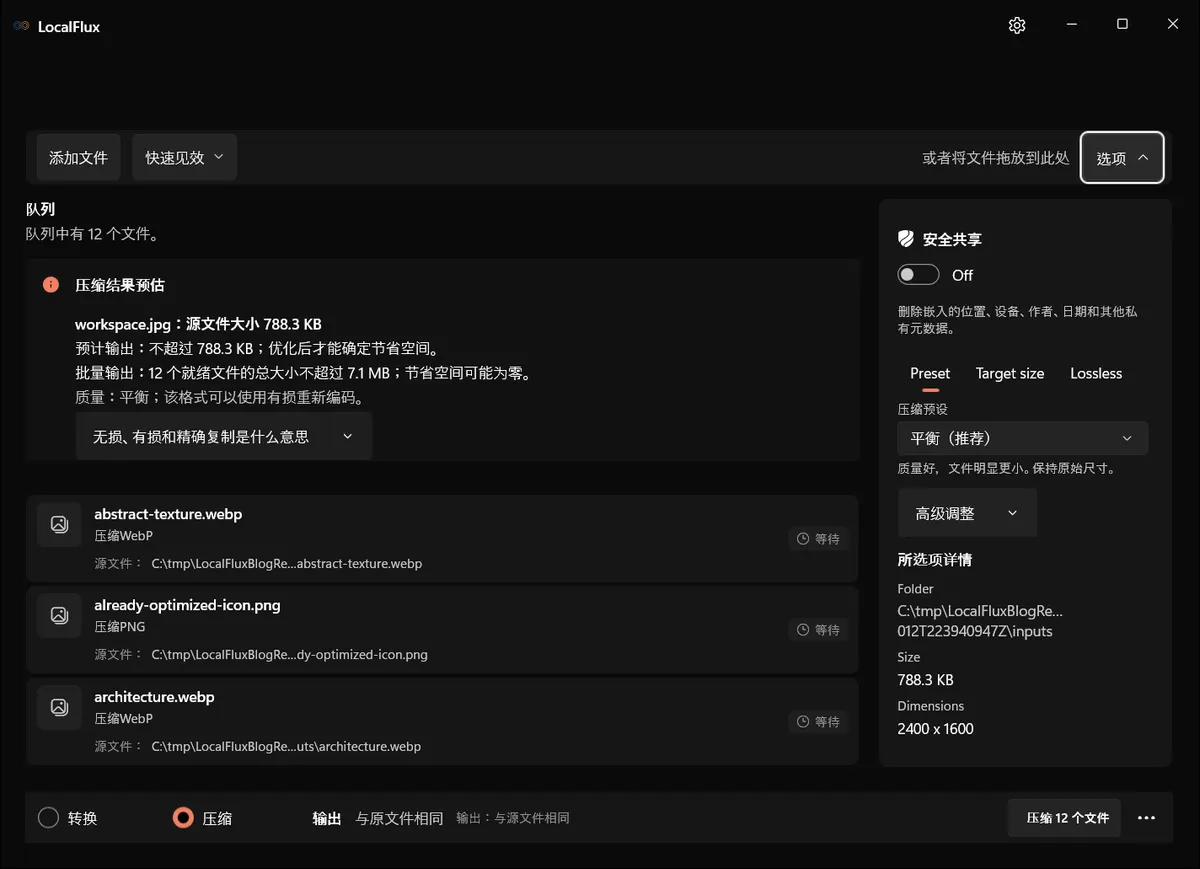Select image icon of architecture.webp
This screenshot has height=869, width=1200.
(x=59, y=707)
